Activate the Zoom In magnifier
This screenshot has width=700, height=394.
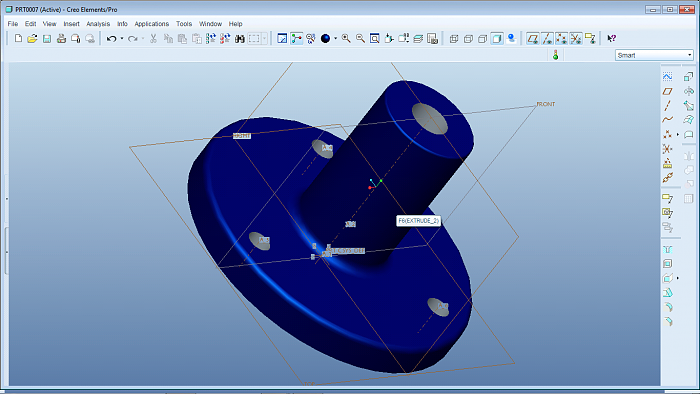(x=346, y=39)
